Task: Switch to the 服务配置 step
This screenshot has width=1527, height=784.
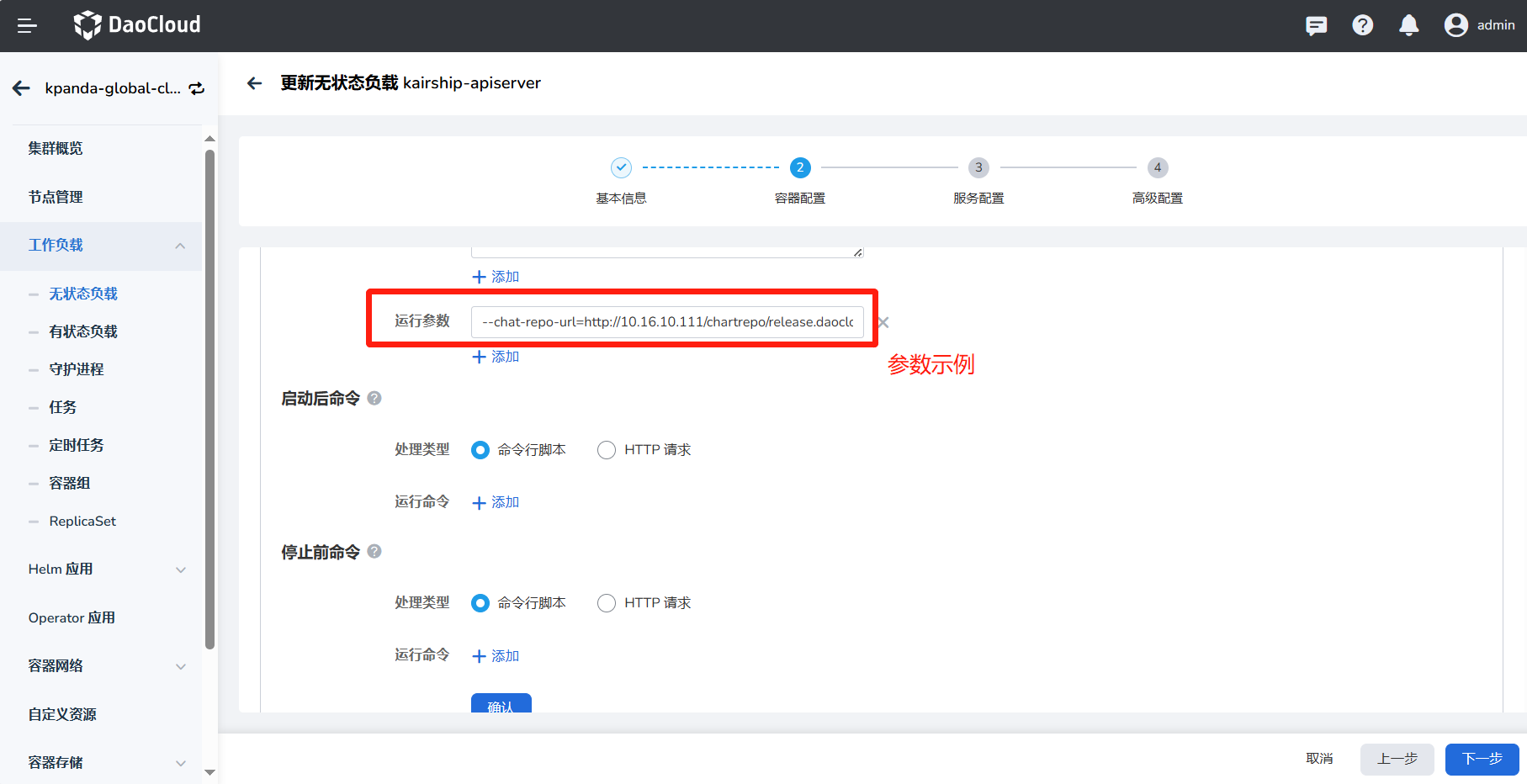Action: coord(978,167)
